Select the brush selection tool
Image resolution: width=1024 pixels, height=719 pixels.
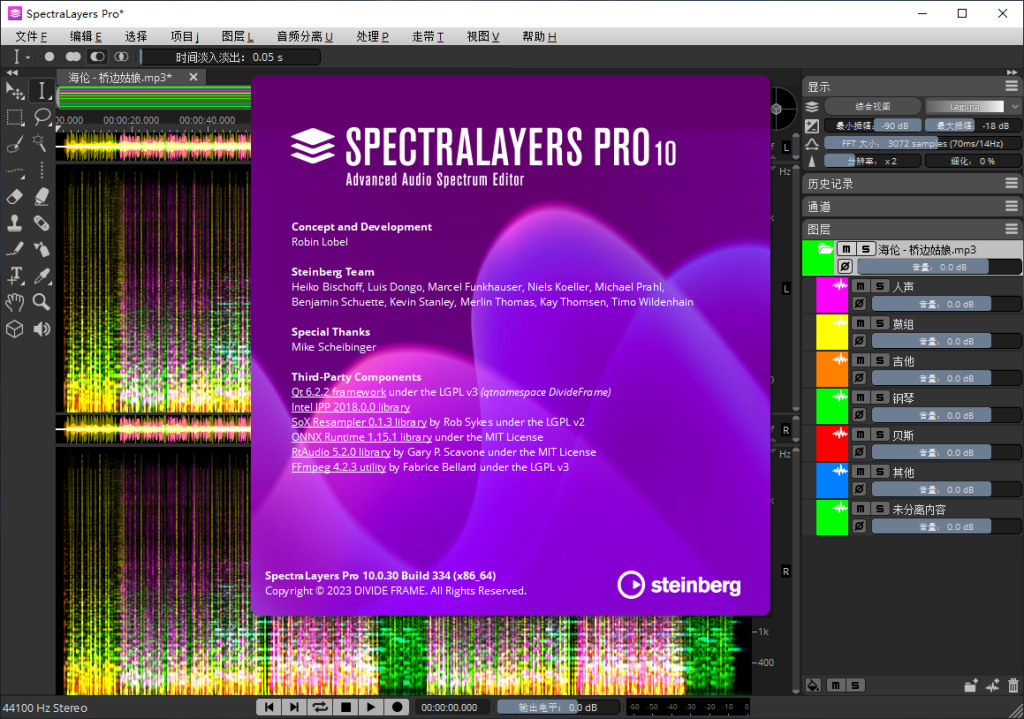pyautogui.click(x=14, y=143)
